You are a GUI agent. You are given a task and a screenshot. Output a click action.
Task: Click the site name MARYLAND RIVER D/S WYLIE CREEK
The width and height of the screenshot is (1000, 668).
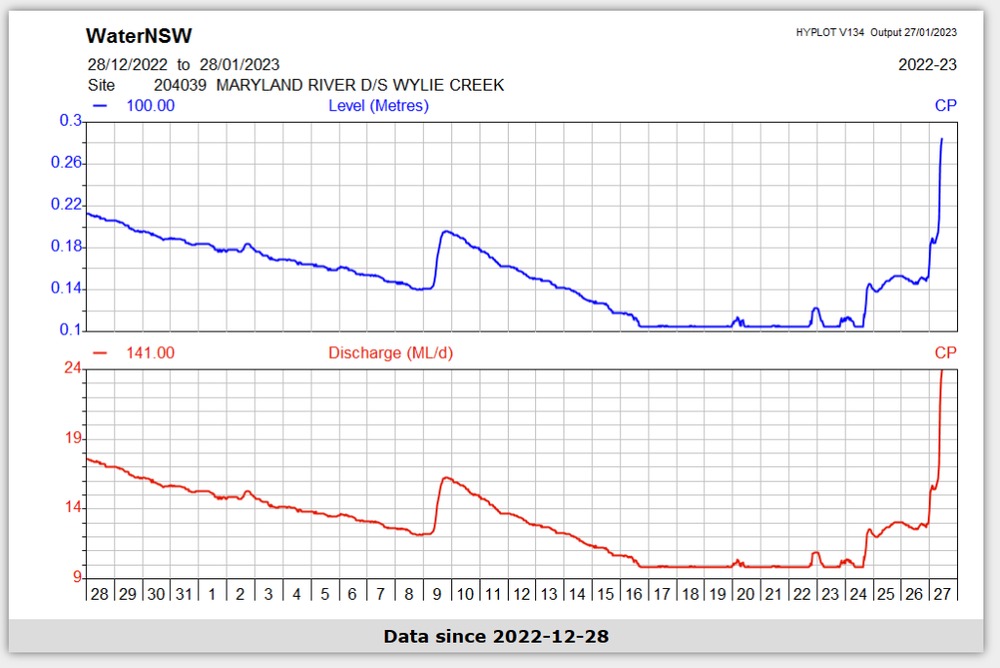click(x=360, y=85)
